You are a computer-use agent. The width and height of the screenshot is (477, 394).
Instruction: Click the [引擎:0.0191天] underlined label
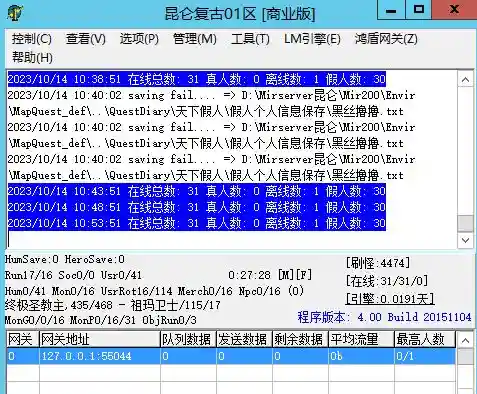pos(390,299)
